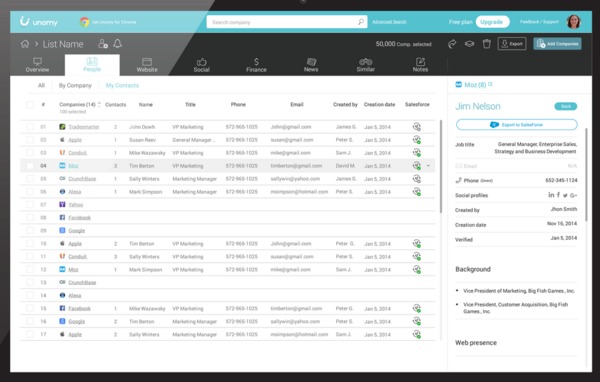
Task: Click the add-user icon next to List Name
Action: 103,44
